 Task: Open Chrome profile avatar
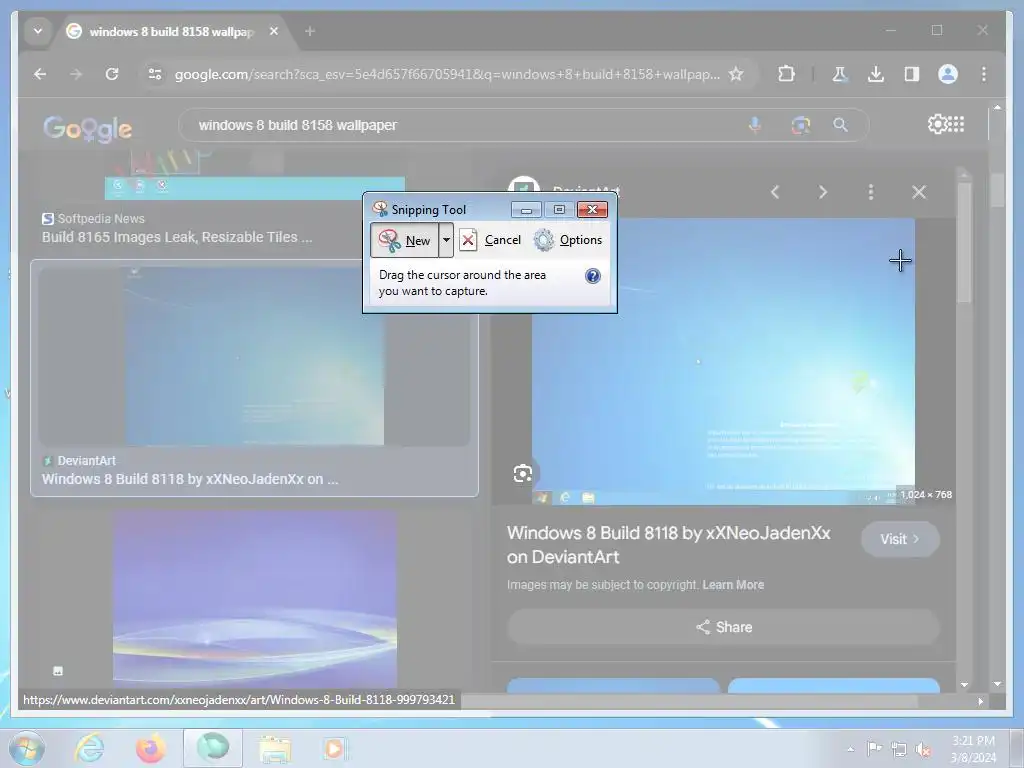coord(948,74)
